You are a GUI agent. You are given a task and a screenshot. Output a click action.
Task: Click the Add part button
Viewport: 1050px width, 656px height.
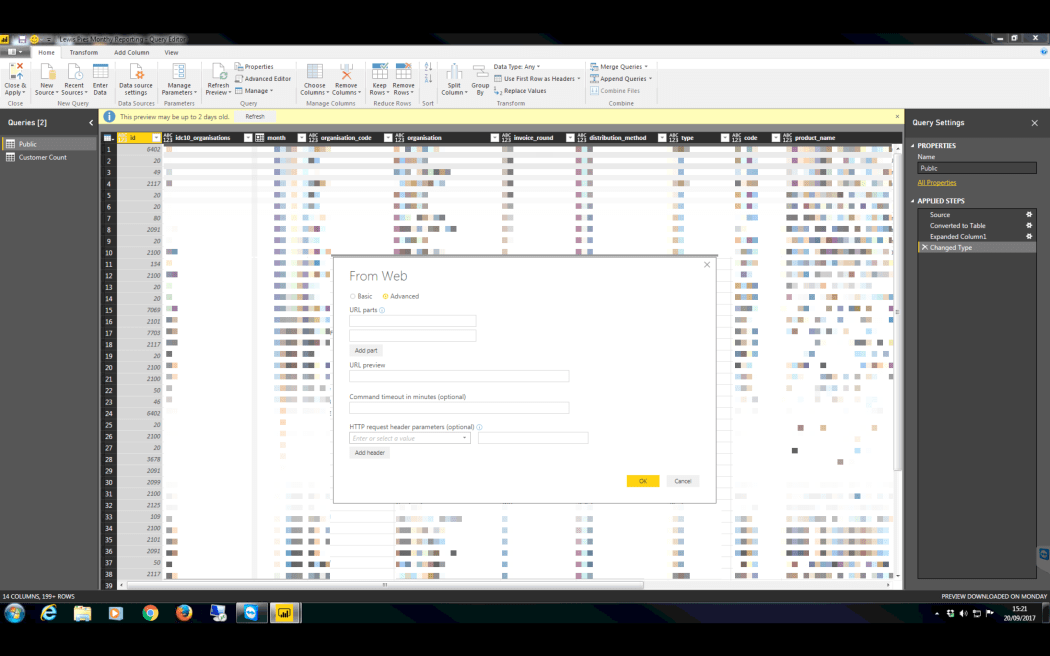pos(366,350)
